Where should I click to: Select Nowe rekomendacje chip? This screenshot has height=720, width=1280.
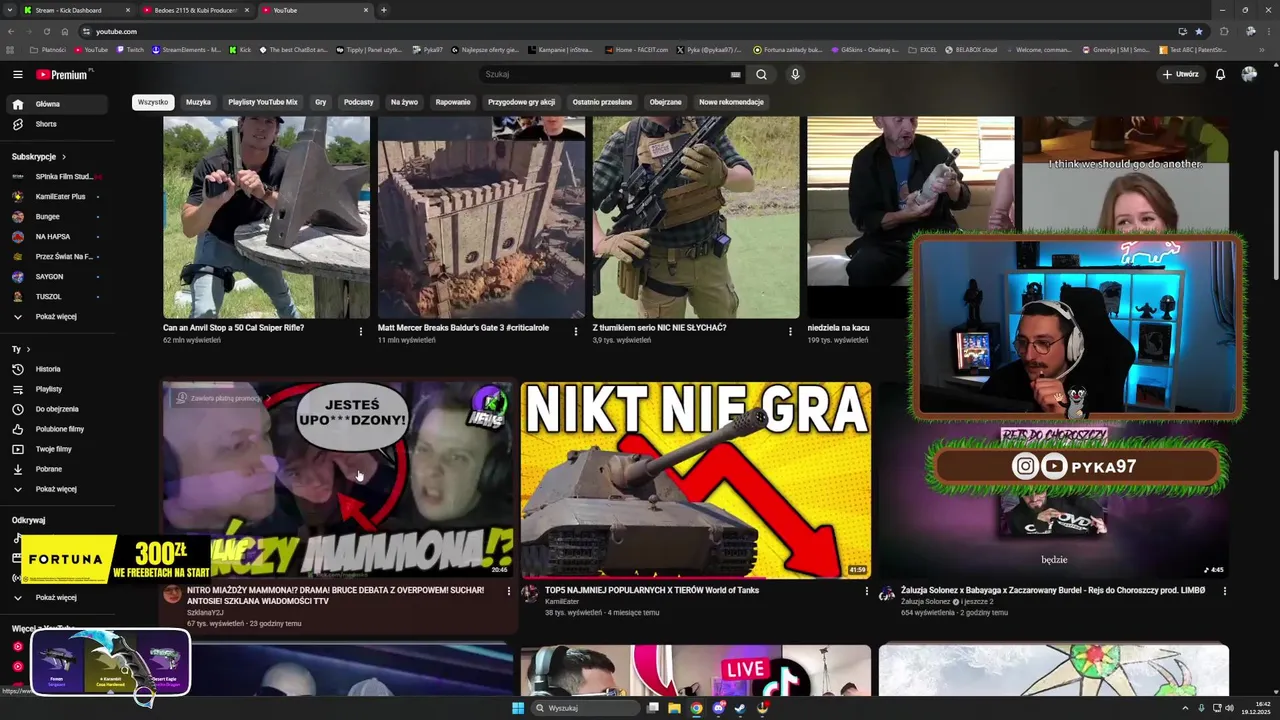[x=731, y=102]
